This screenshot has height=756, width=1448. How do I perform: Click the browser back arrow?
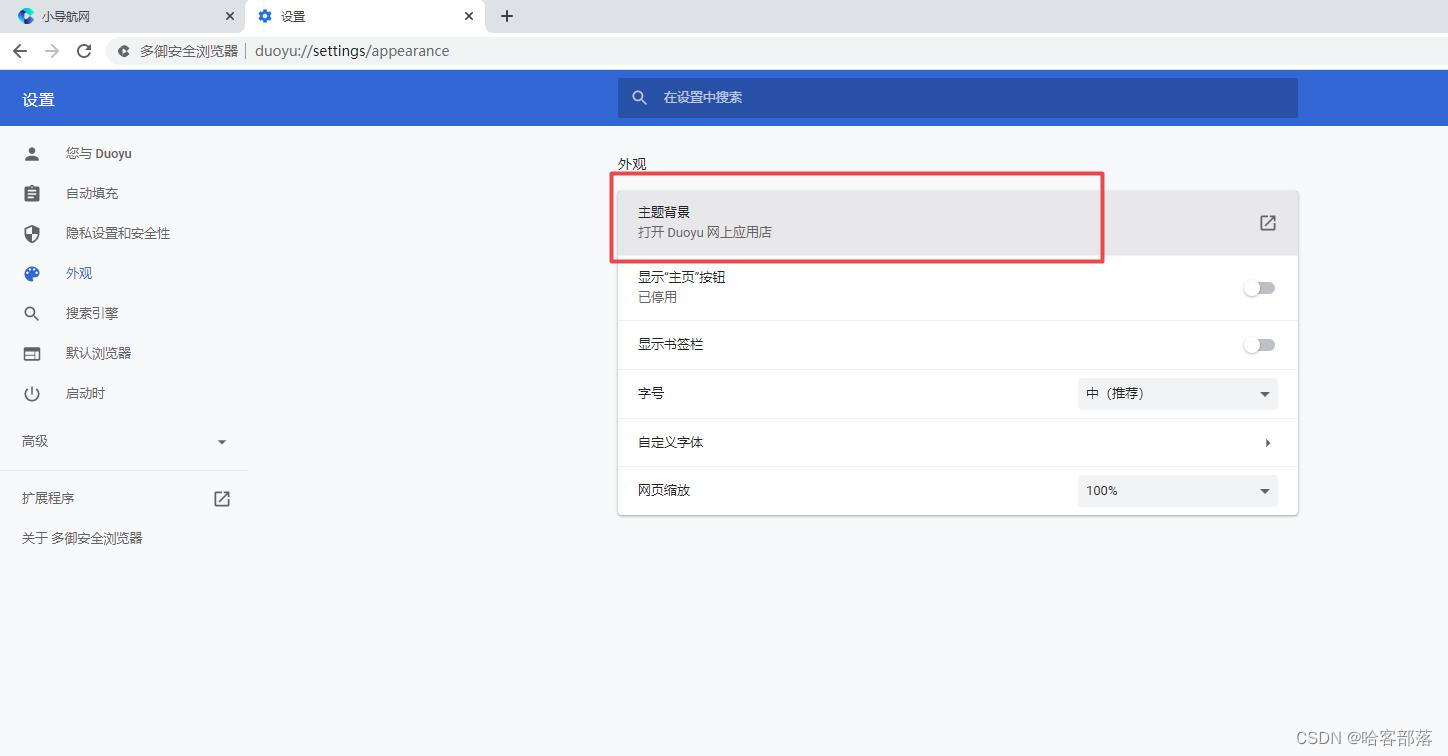tap(20, 51)
